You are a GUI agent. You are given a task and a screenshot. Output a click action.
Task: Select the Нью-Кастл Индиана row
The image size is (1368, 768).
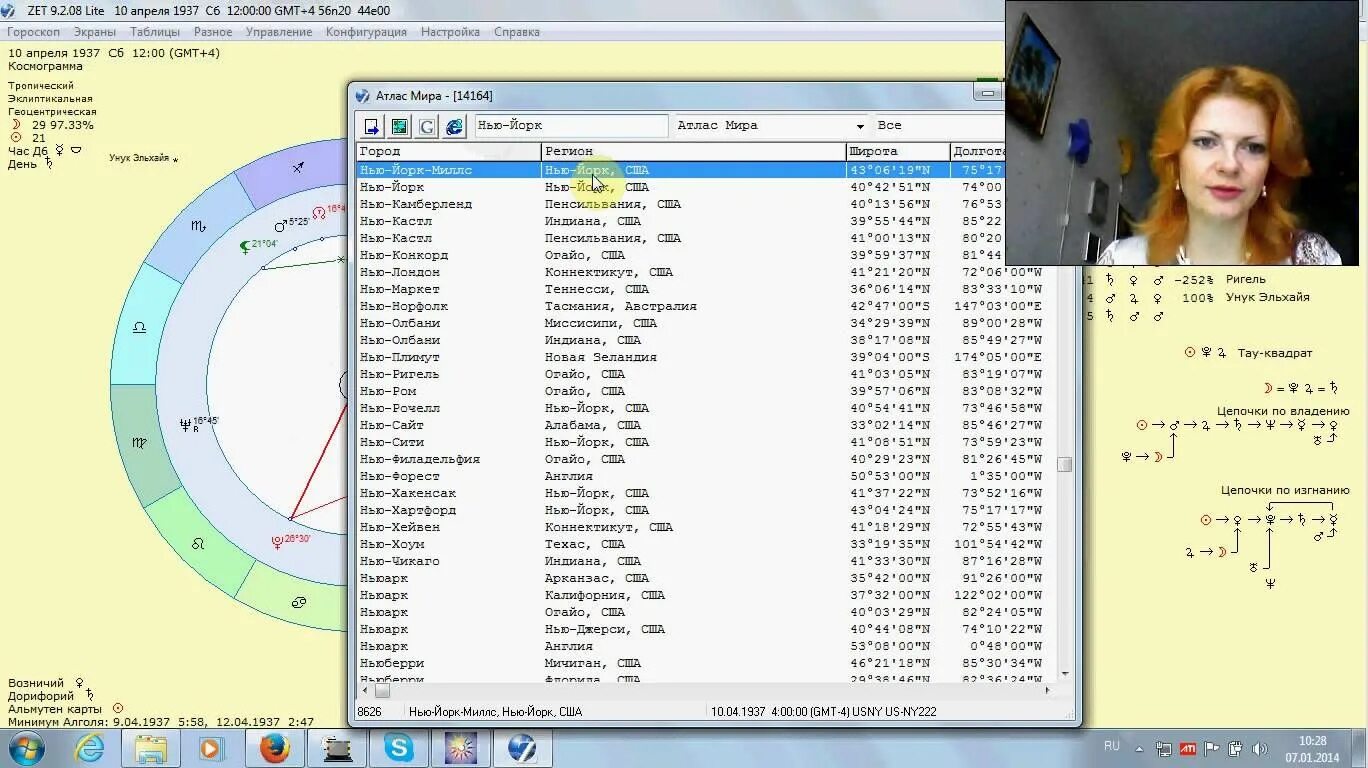[706, 221]
